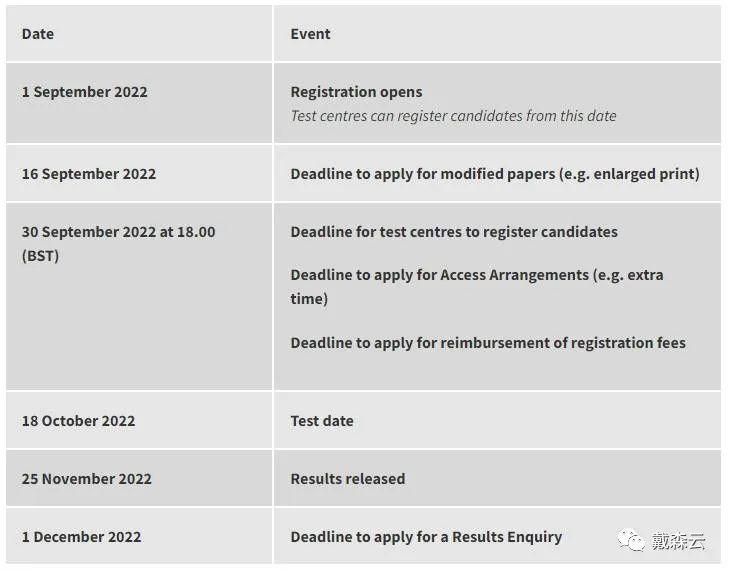The image size is (729, 573).
Task: Click the Access Arrangements deadline text
Action: point(477,286)
